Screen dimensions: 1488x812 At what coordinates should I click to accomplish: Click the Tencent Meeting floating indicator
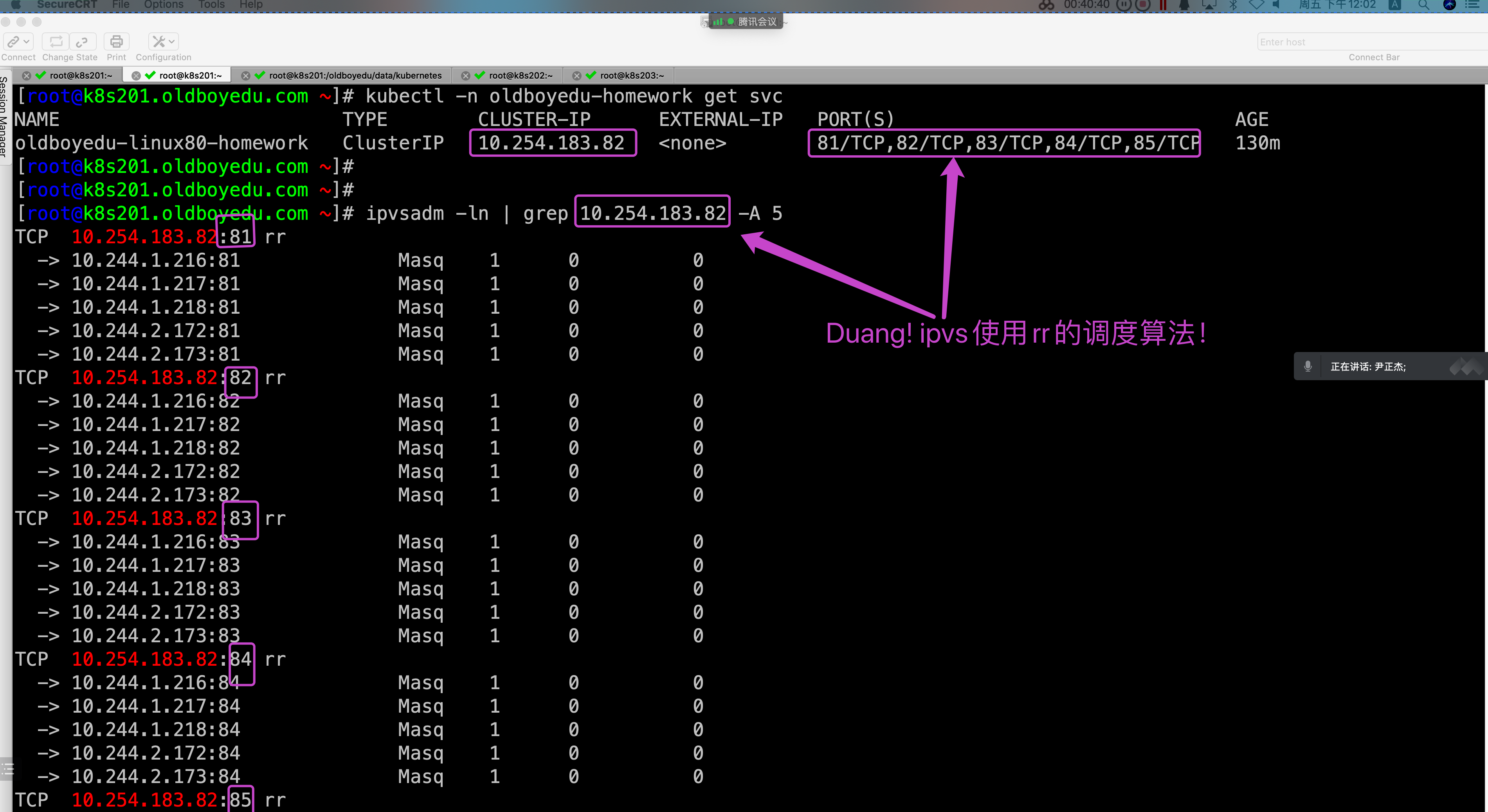click(746, 22)
